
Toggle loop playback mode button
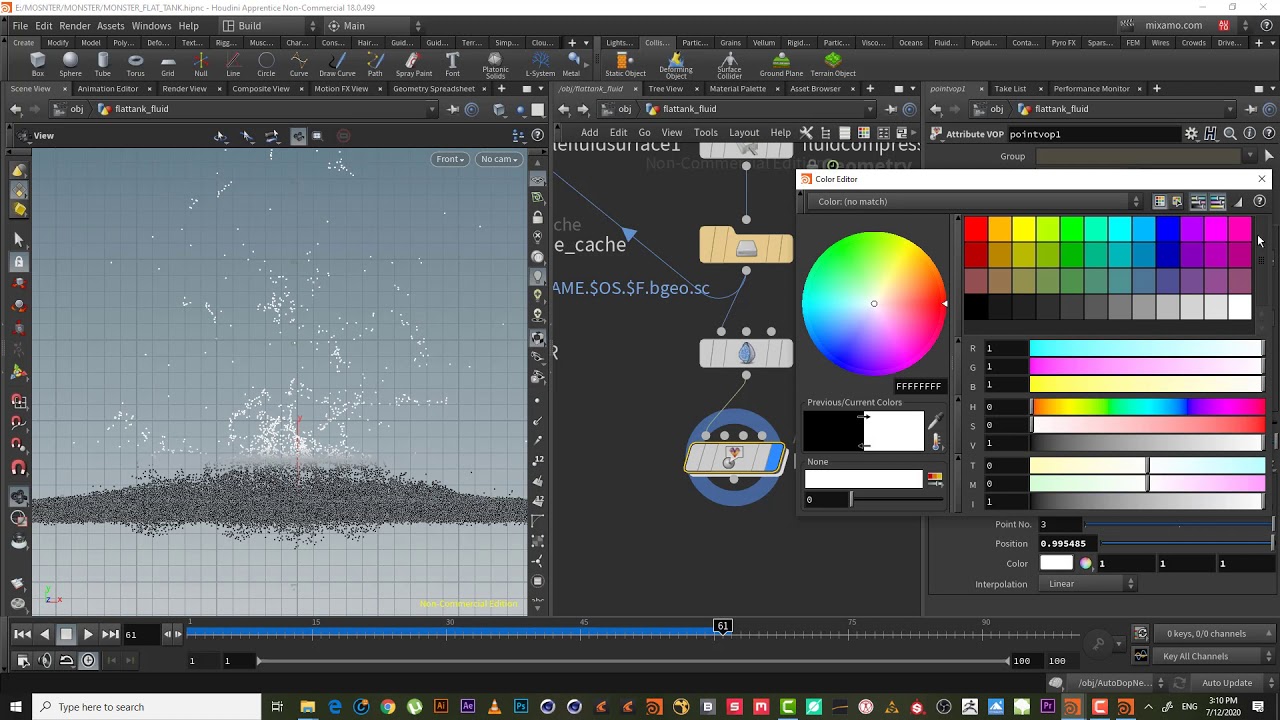click(66, 660)
